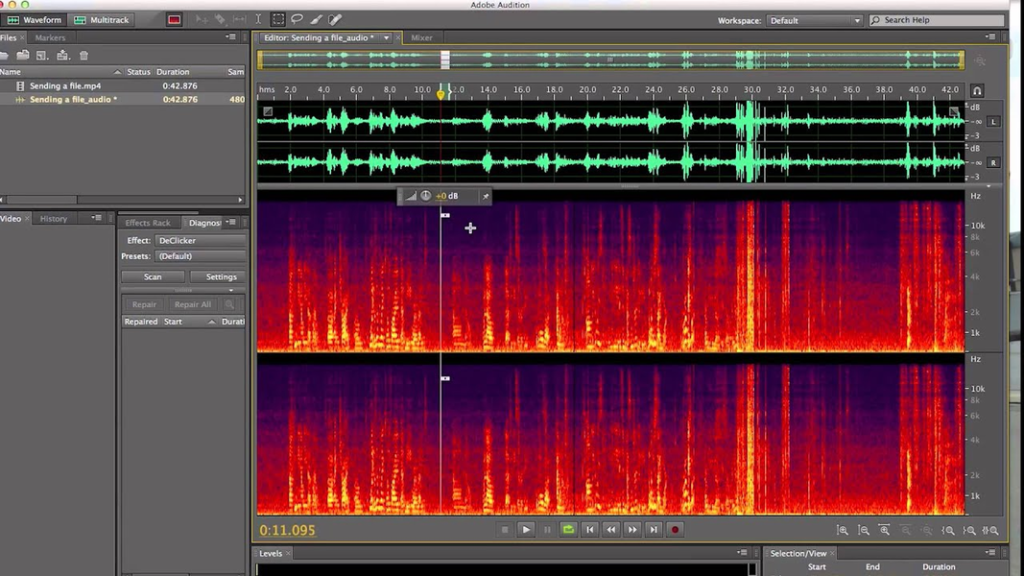Screen dimensions: 1024x576
Task: Open the History tab
Action: click(x=53, y=219)
